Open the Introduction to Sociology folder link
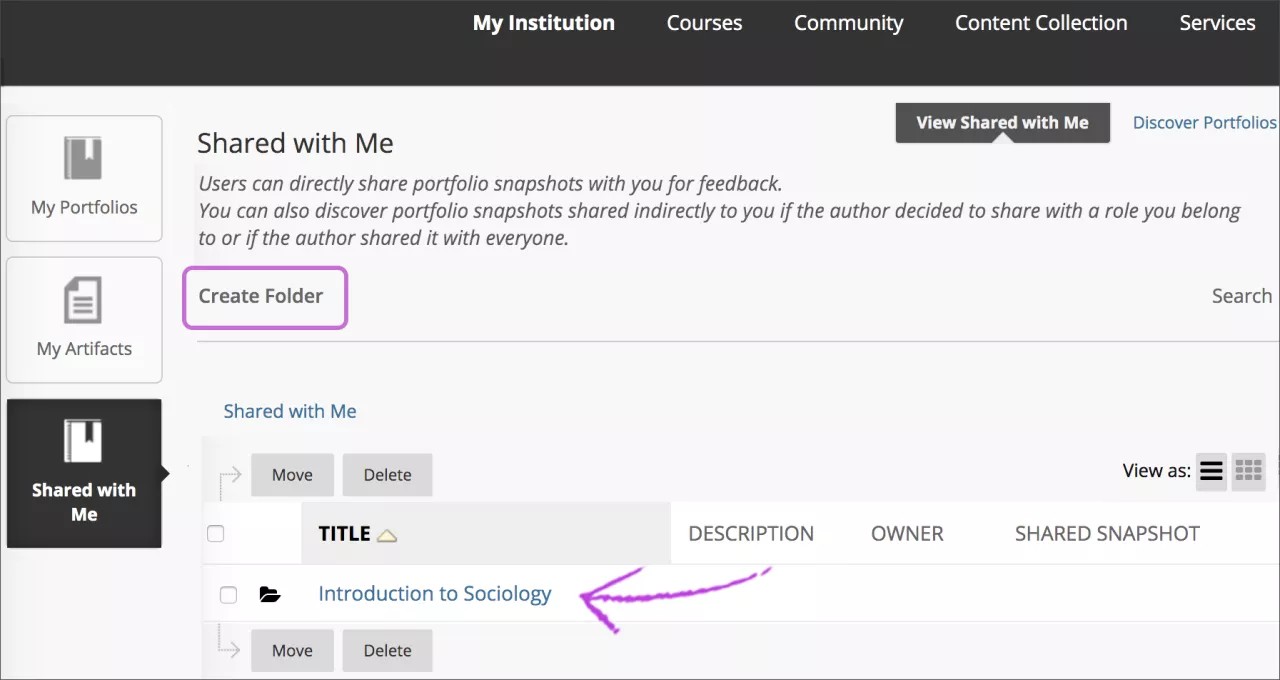The width and height of the screenshot is (1280, 680). pyautogui.click(x=435, y=593)
